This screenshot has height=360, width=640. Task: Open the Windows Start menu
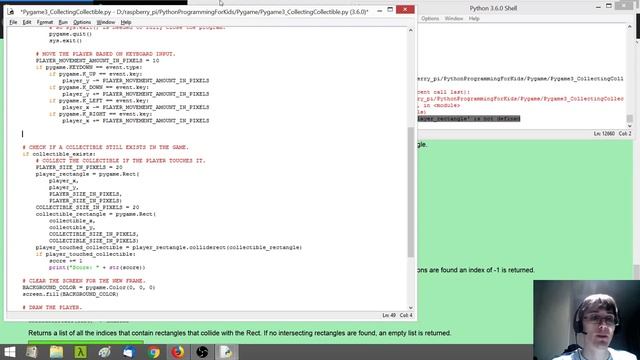(9, 352)
